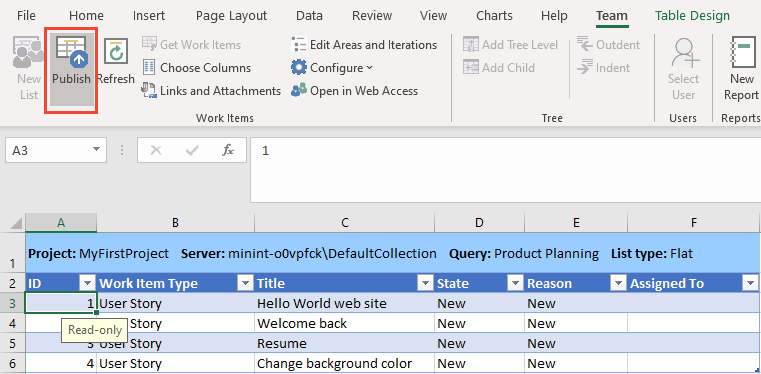Open the File menu
This screenshot has width=761, height=374.
point(26,16)
